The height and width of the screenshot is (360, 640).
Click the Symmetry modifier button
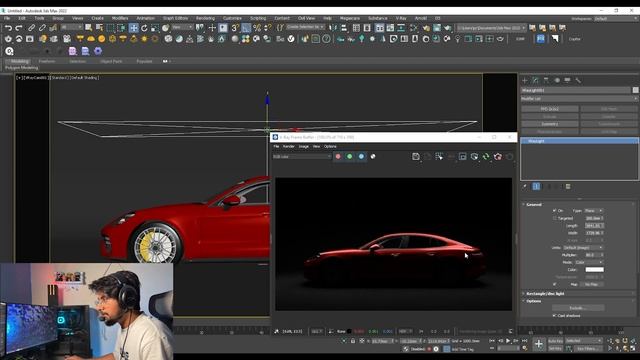coord(549,124)
